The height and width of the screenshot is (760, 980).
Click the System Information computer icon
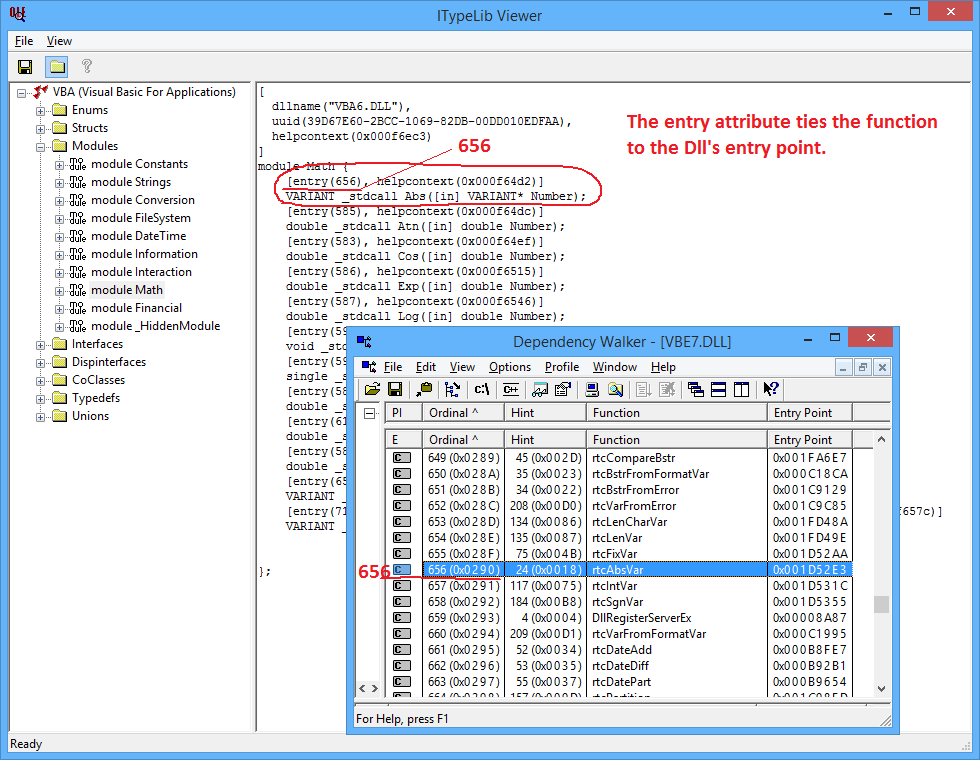click(592, 389)
